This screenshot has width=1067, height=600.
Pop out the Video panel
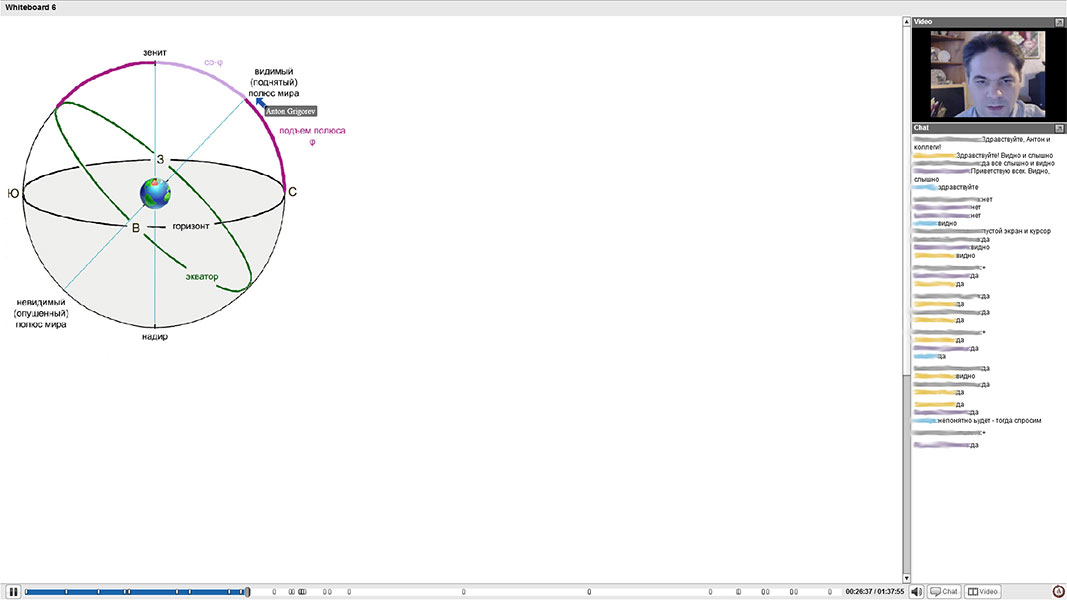click(1059, 21)
